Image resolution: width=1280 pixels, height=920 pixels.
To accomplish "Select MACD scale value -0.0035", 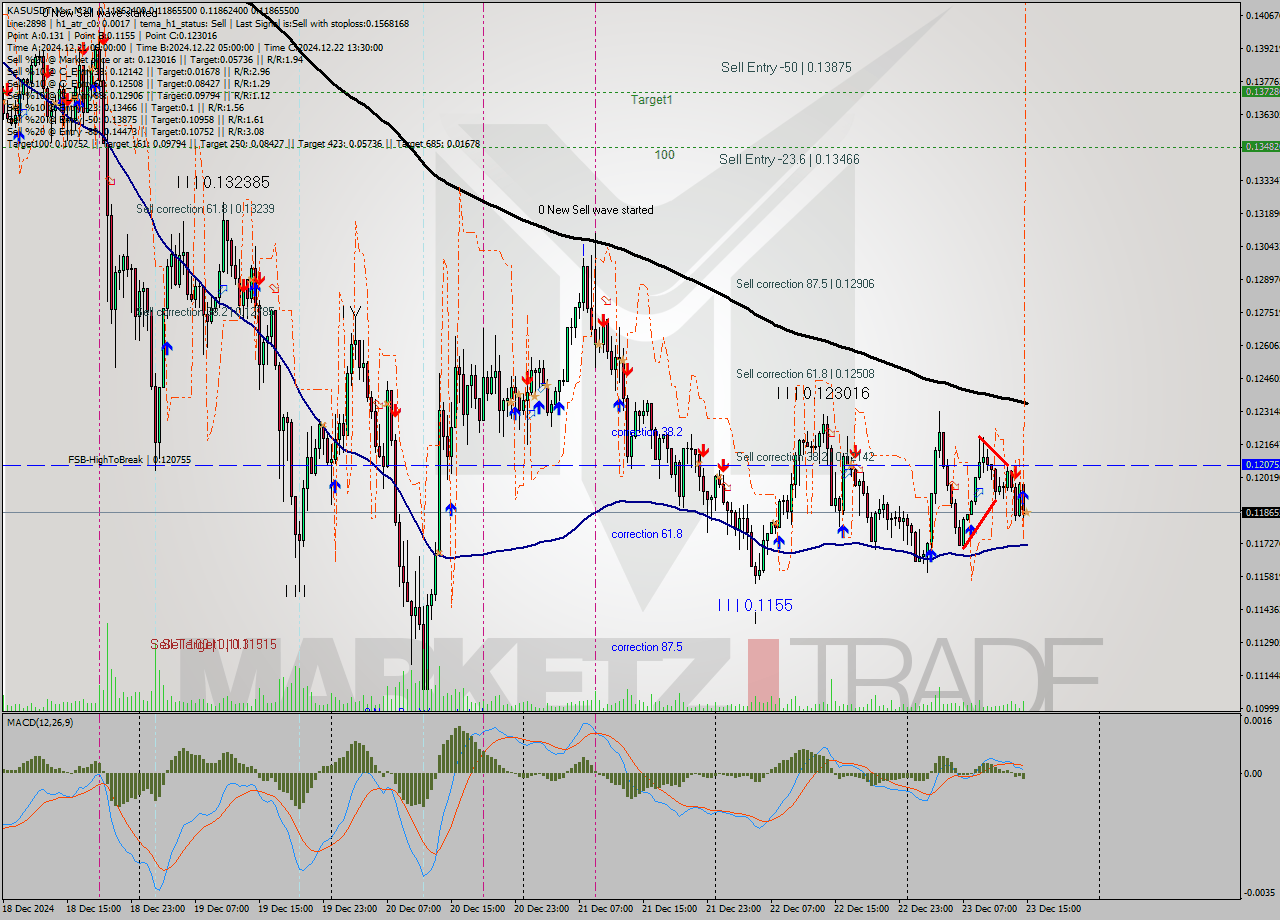I will [1261, 892].
